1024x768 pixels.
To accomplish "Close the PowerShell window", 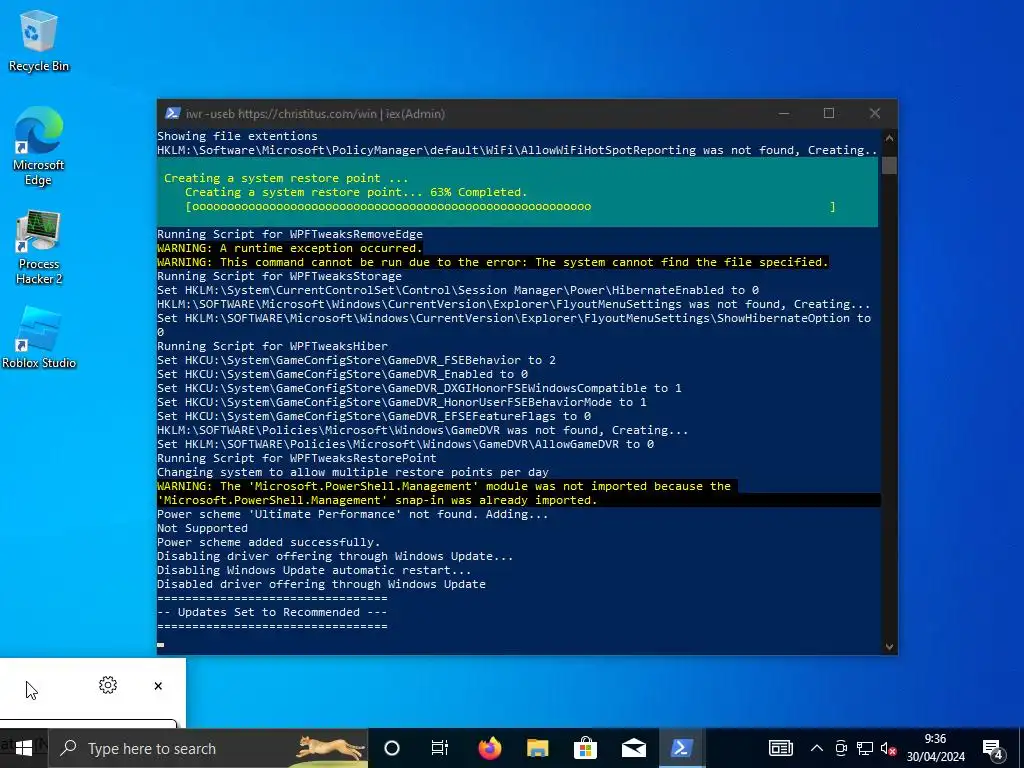I will [874, 114].
